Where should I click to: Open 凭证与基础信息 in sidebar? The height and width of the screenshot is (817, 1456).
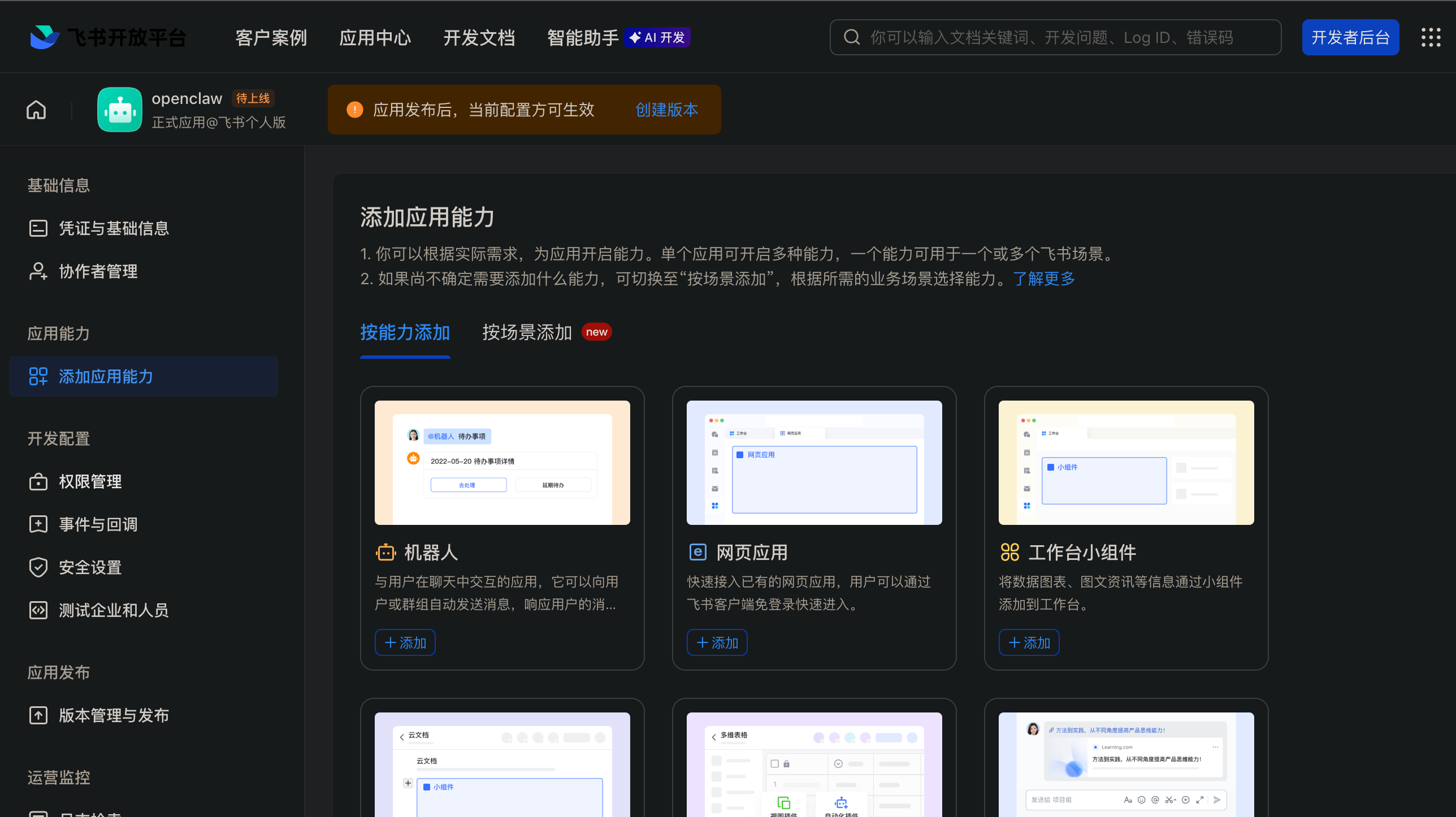pos(144,228)
